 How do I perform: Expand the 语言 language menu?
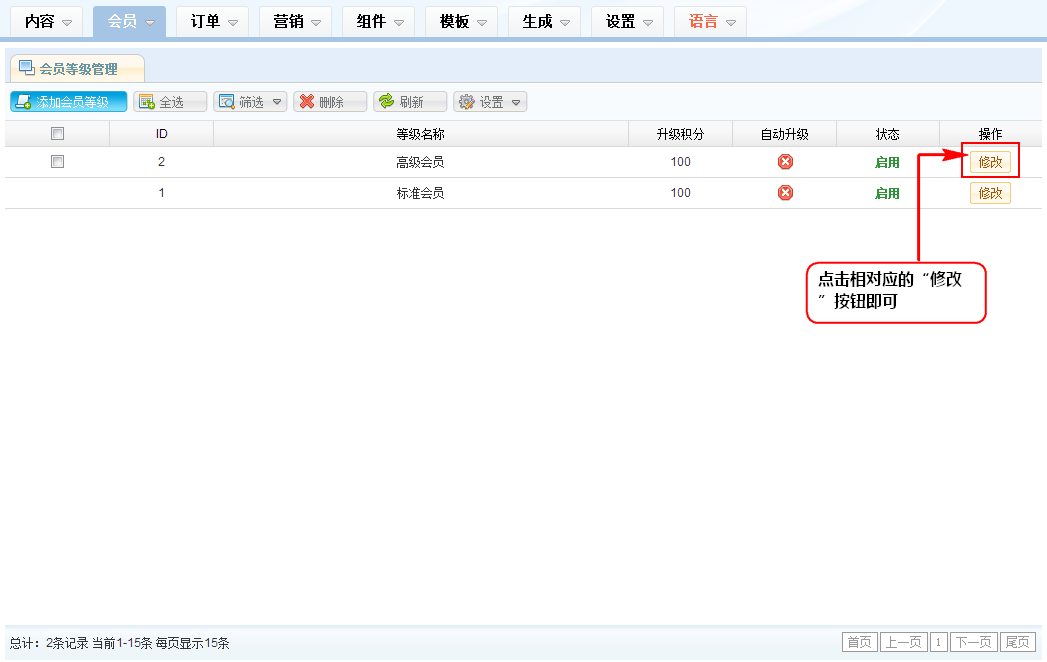click(x=710, y=21)
